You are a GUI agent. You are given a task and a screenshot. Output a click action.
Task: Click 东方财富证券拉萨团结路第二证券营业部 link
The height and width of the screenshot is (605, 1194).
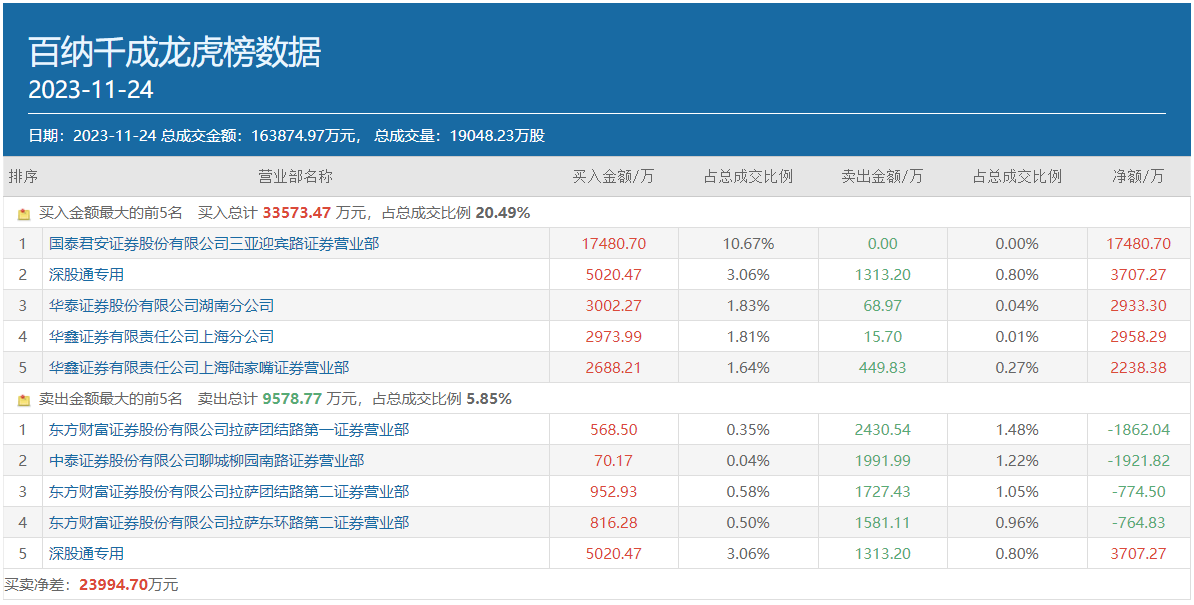point(229,491)
